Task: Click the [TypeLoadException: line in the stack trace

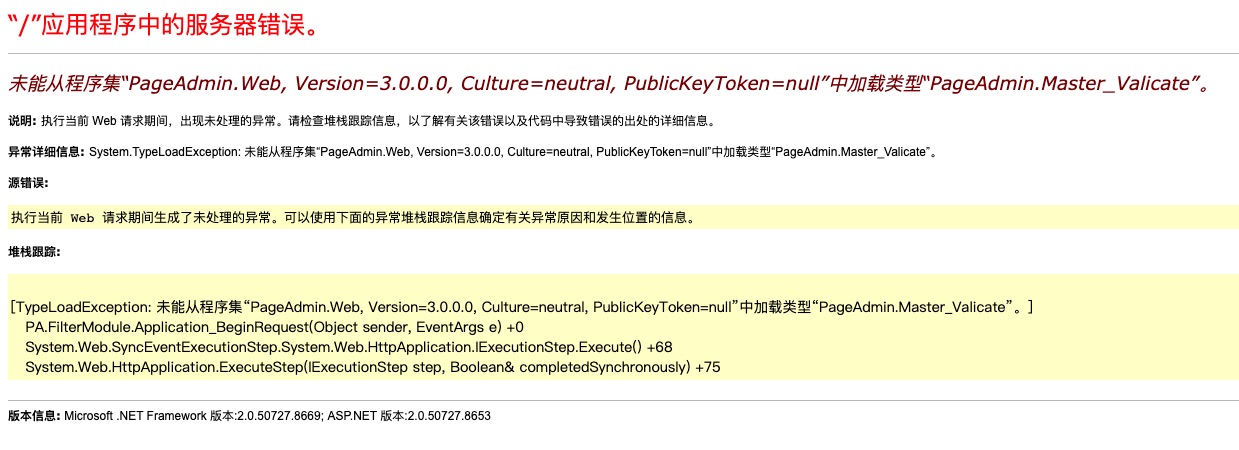Action: tap(520, 307)
